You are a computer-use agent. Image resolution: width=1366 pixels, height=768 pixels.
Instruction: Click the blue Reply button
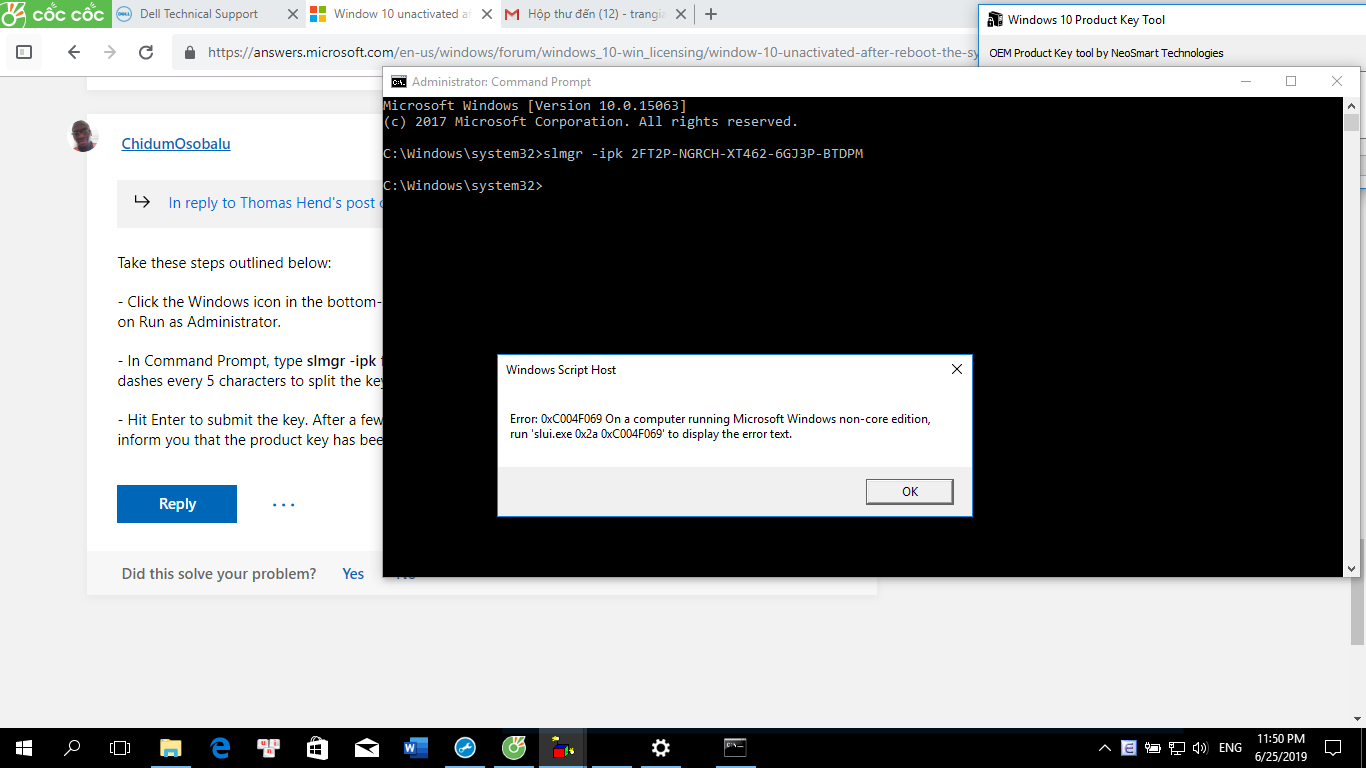pyautogui.click(x=177, y=504)
